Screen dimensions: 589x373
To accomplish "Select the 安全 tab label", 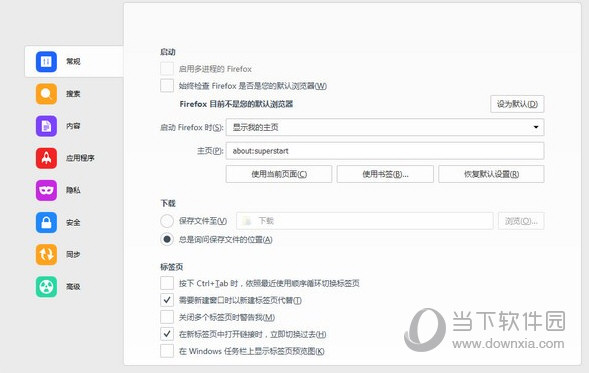I will 73,222.
